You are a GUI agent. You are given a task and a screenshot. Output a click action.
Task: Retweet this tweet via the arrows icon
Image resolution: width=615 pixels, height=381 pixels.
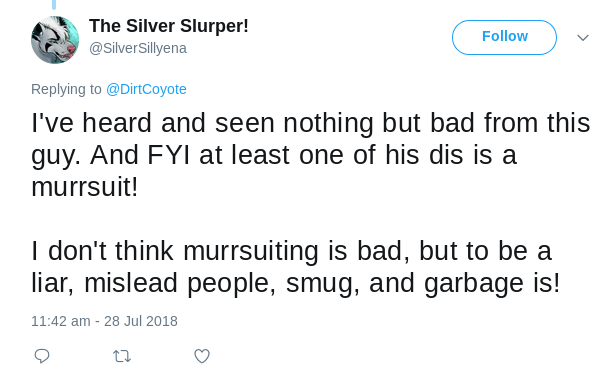(122, 356)
